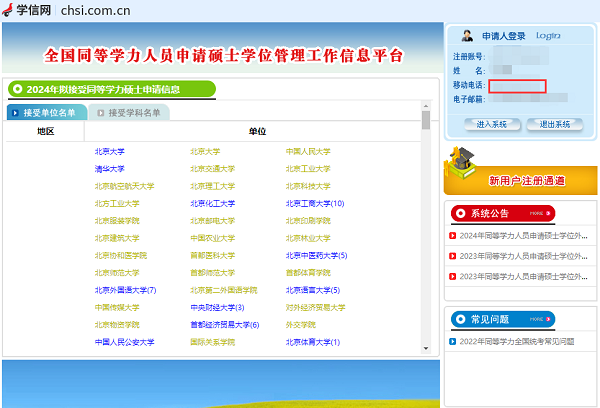Click the blue 常见问题 play icon
The image size is (600, 408).
(460, 319)
